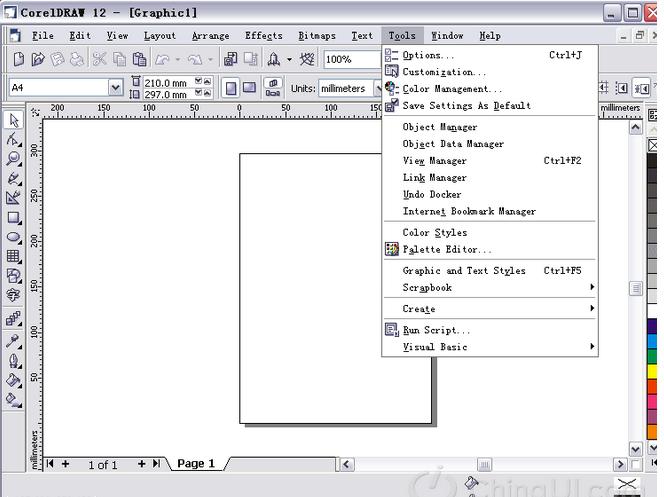This screenshot has height=497, width=664.
Task: Select the Shape tool
Action: 14,139
